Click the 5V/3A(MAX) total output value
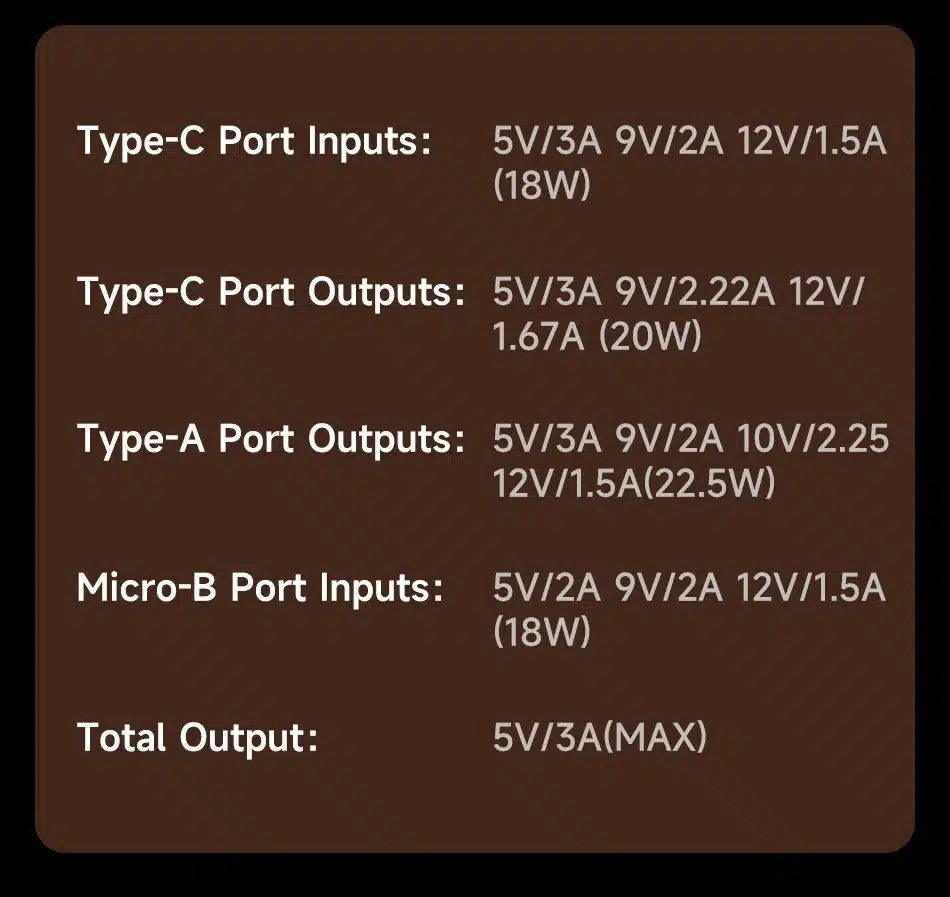The height and width of the screenshot is (897, 950). point(600,738)
